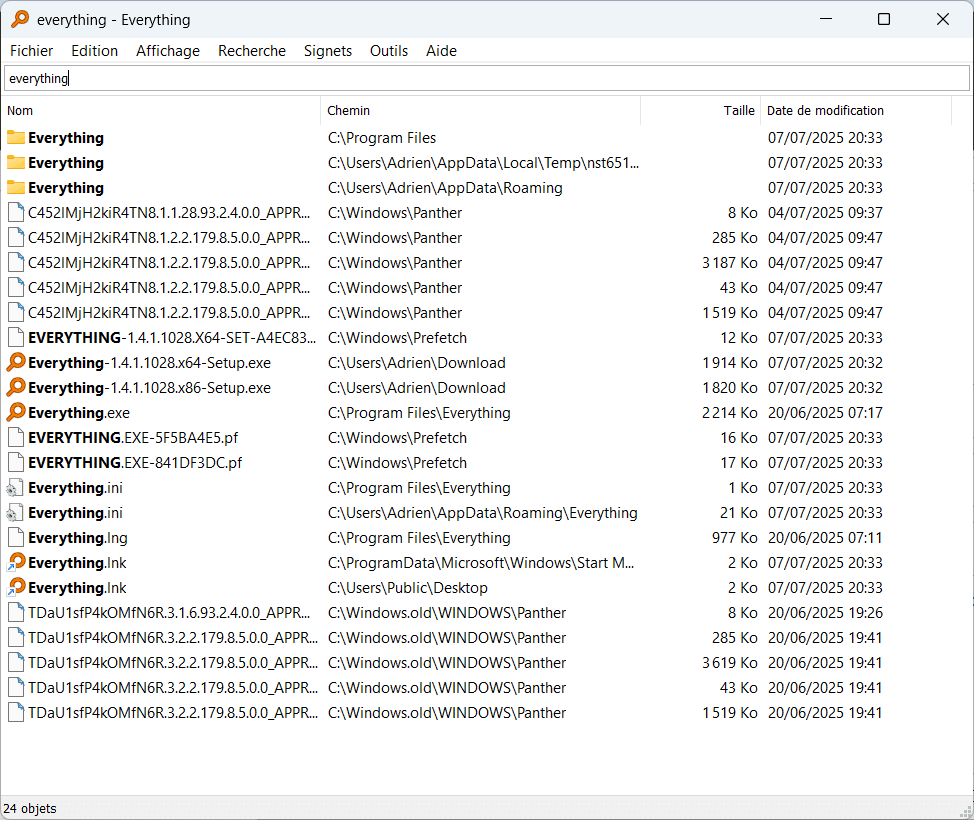974x820 pixels.
Task: Click the Everything.exe magnifier icon
Action: tap(16, 412)
